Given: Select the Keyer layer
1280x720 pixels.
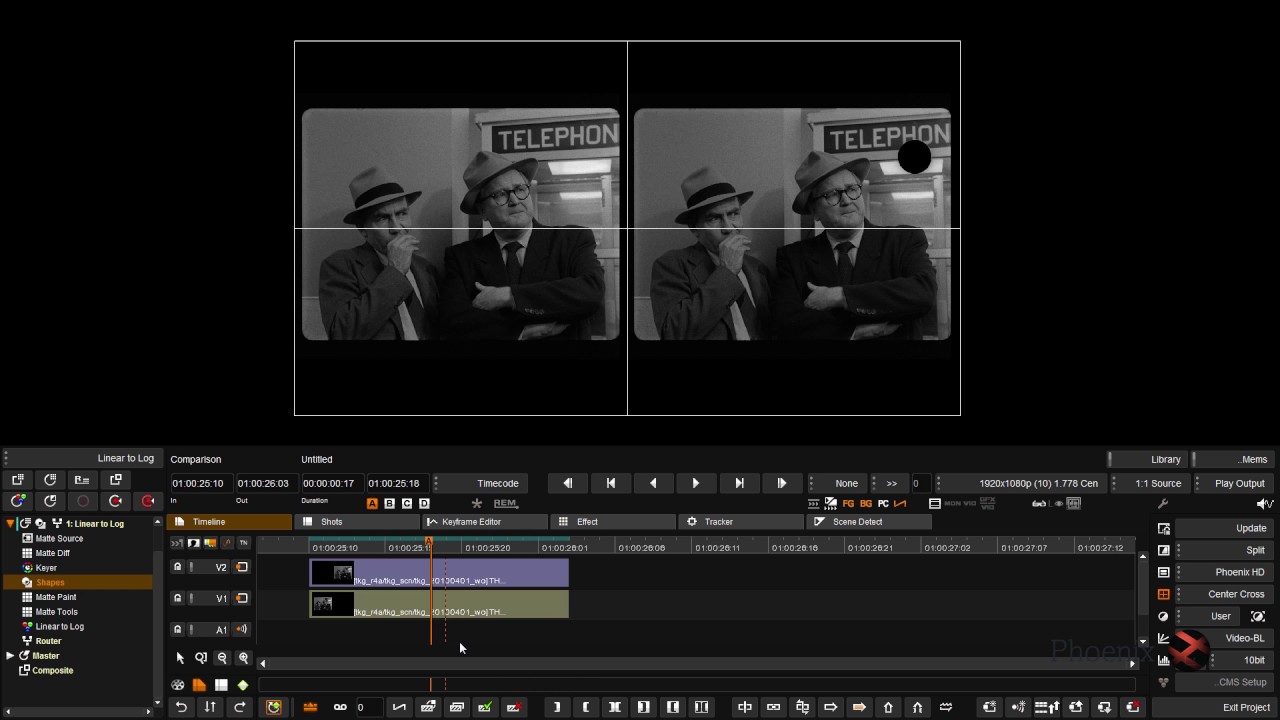Looking at the screenshot, I should (46, 568).
